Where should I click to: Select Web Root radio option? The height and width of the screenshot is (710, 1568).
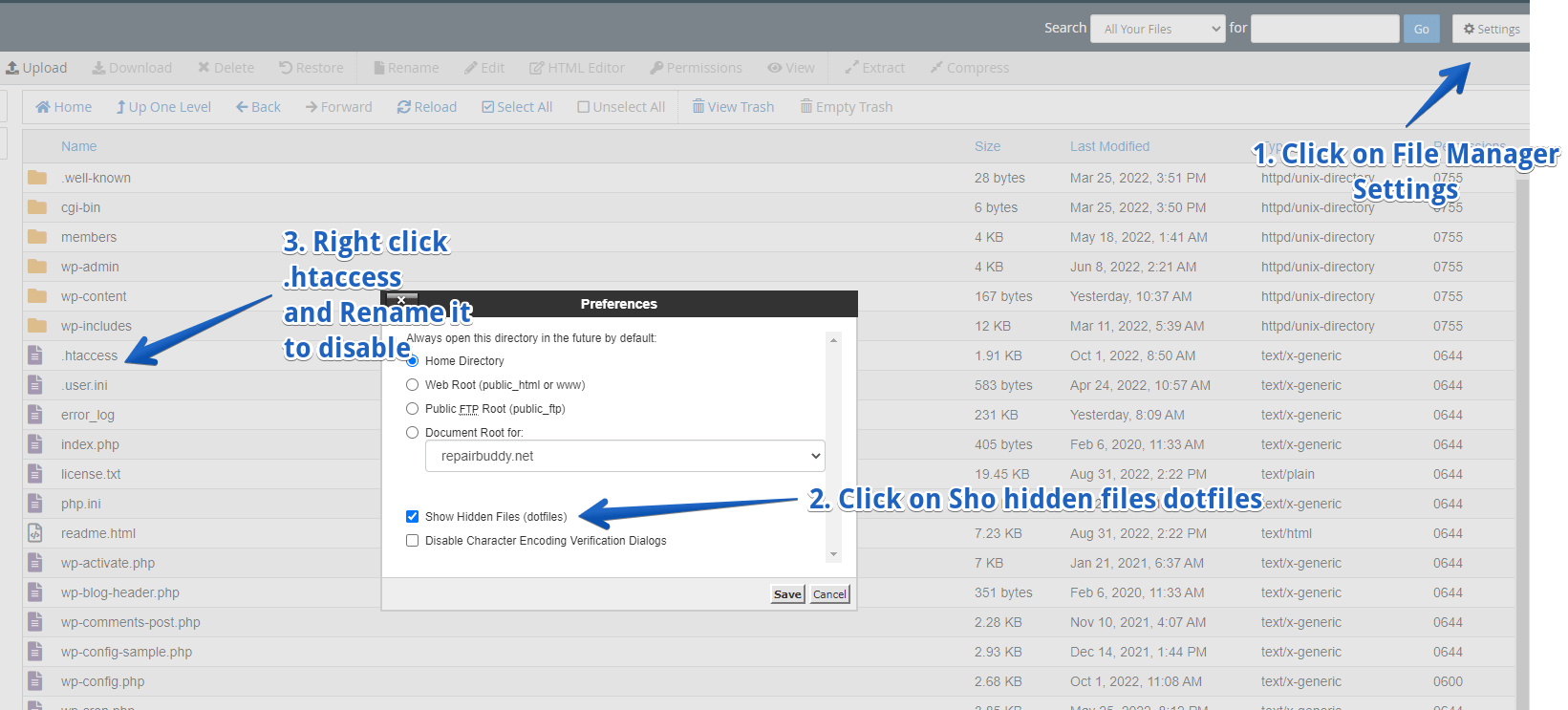click(413, 385)
